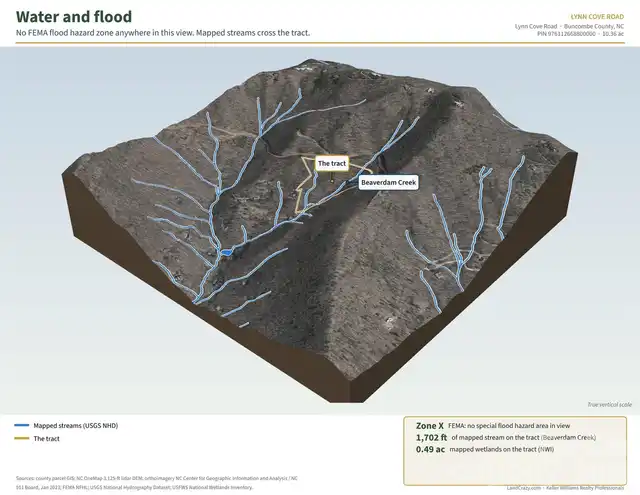Select "Mapped streams (USGS NHD)" legend text
Screen dimensions: 640x495
point(76,426)
